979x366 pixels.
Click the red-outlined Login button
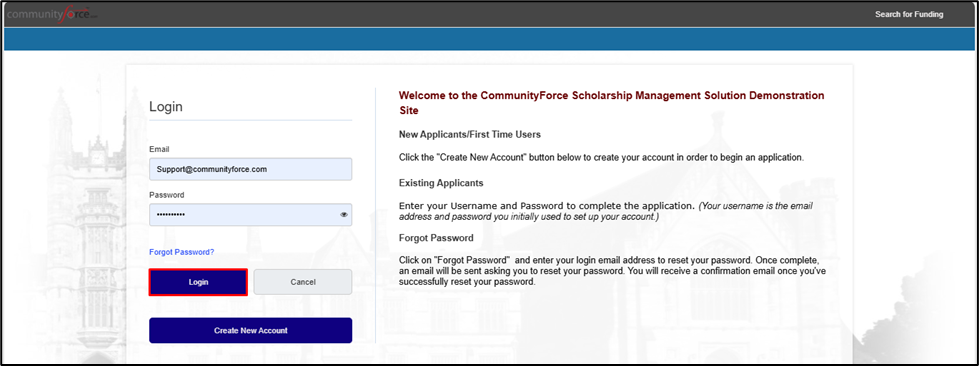[198, 282]
